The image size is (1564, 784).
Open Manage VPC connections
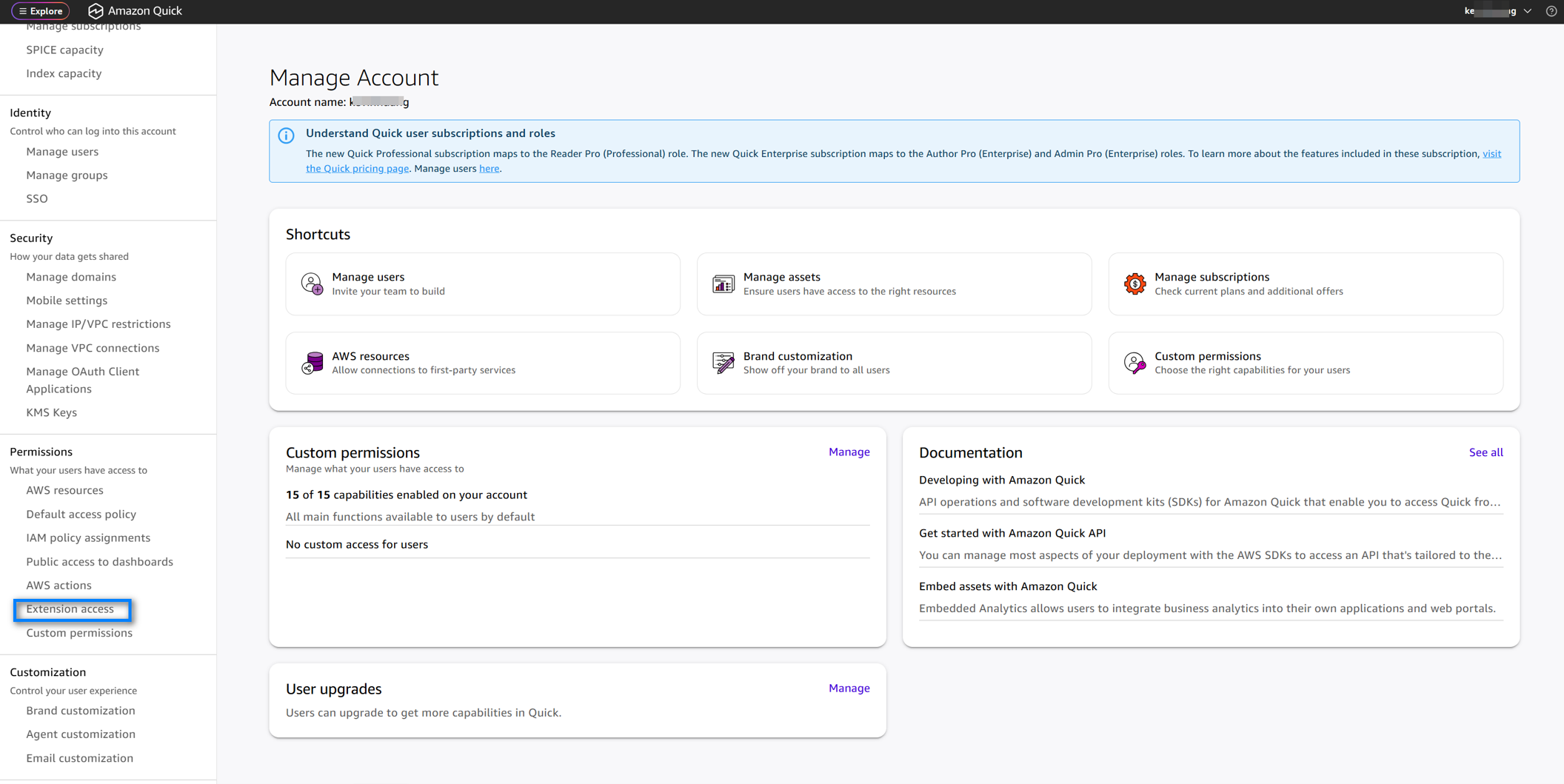(x=93, y=348)
